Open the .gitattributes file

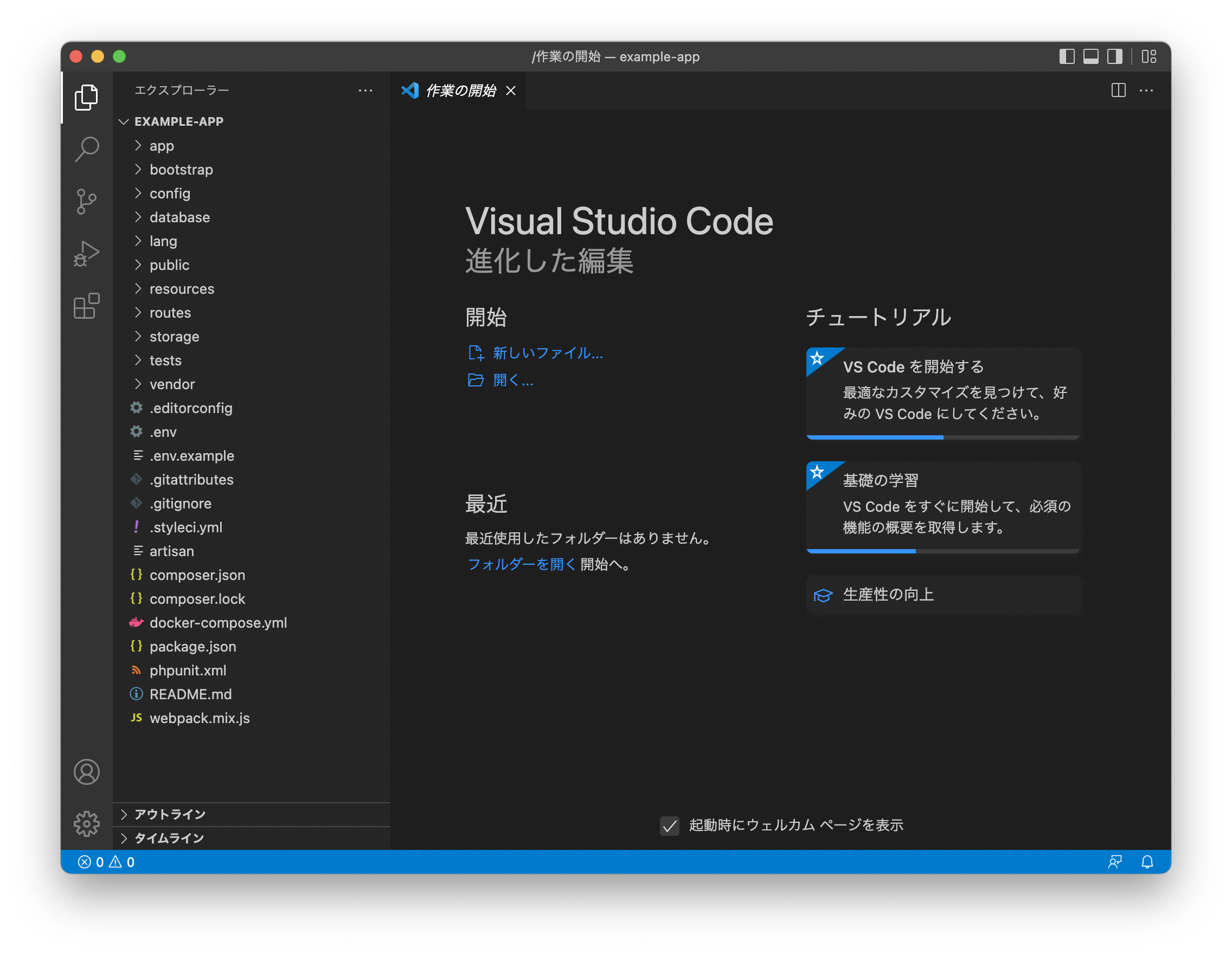[x=252, y=479]
